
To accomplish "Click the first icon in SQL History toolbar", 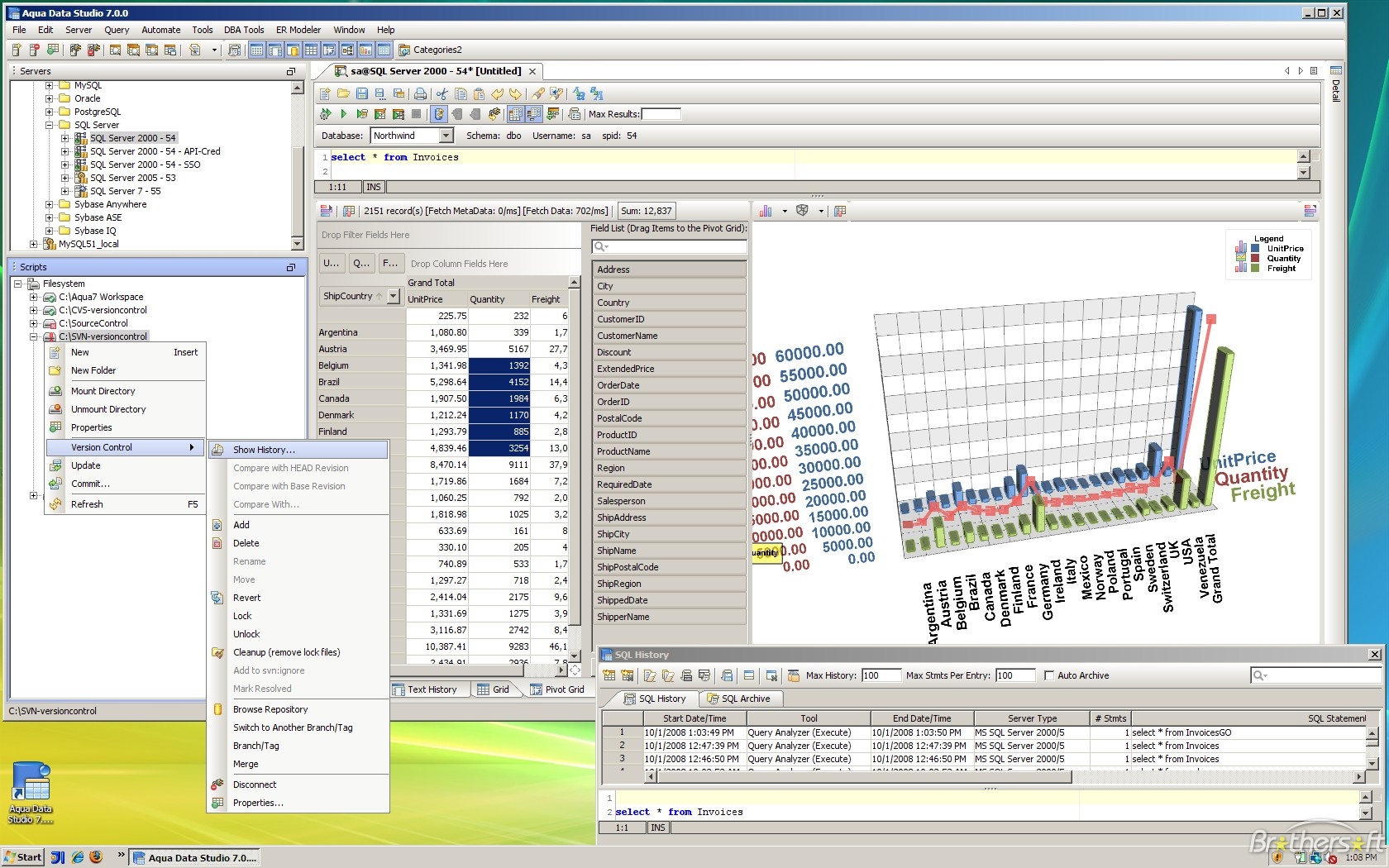I will click(609, 675).
